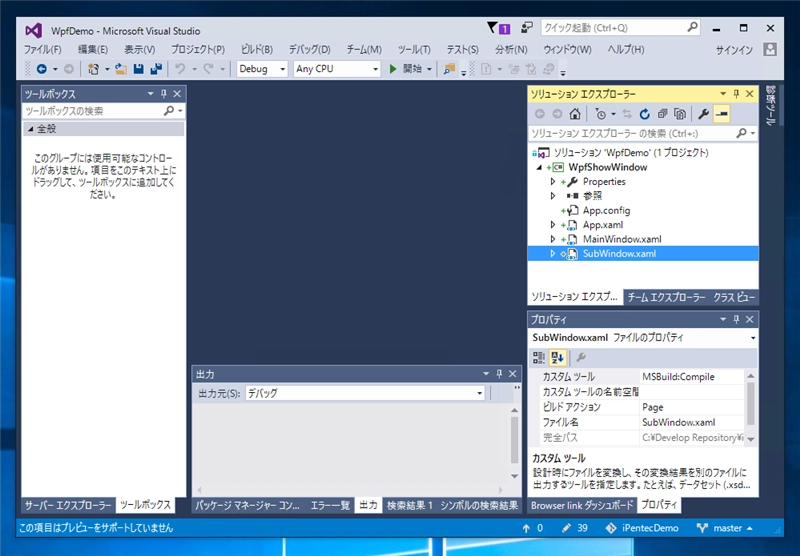This screenshot has height=556, width=800.
Task: Open the ビルド(B) menu
Action: pos(257,49)
